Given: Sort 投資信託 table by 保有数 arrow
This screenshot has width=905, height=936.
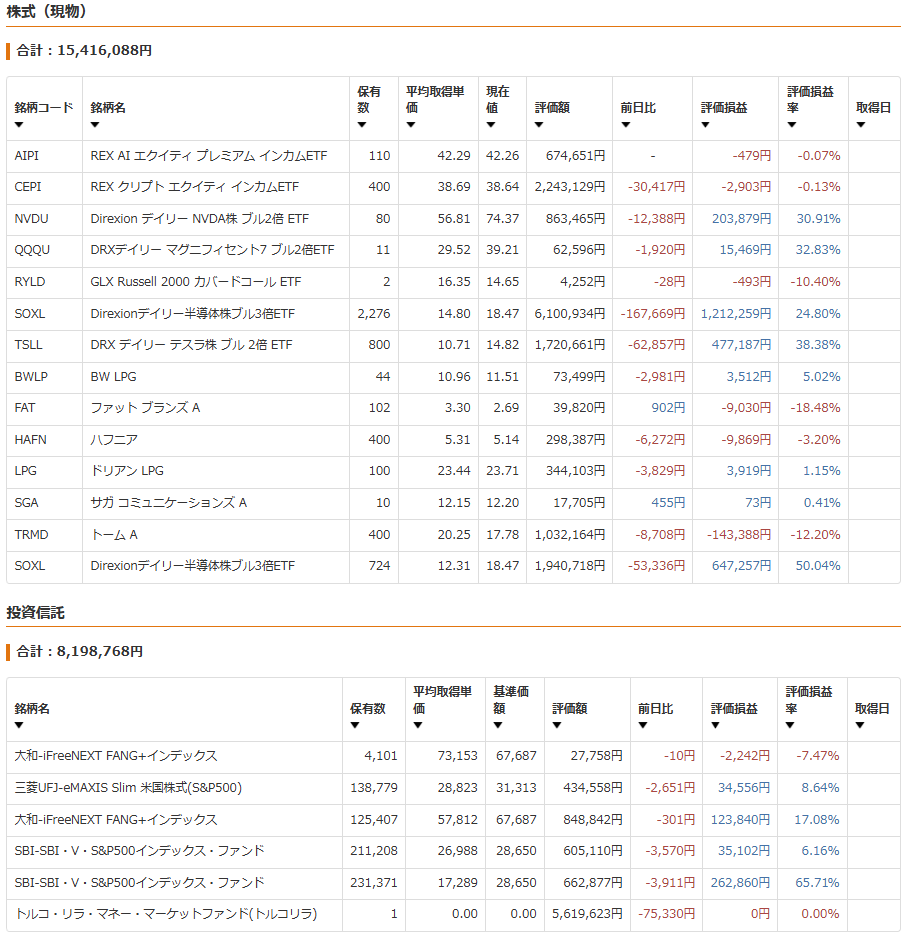Looking at the screenshot, I should point(355,725).
